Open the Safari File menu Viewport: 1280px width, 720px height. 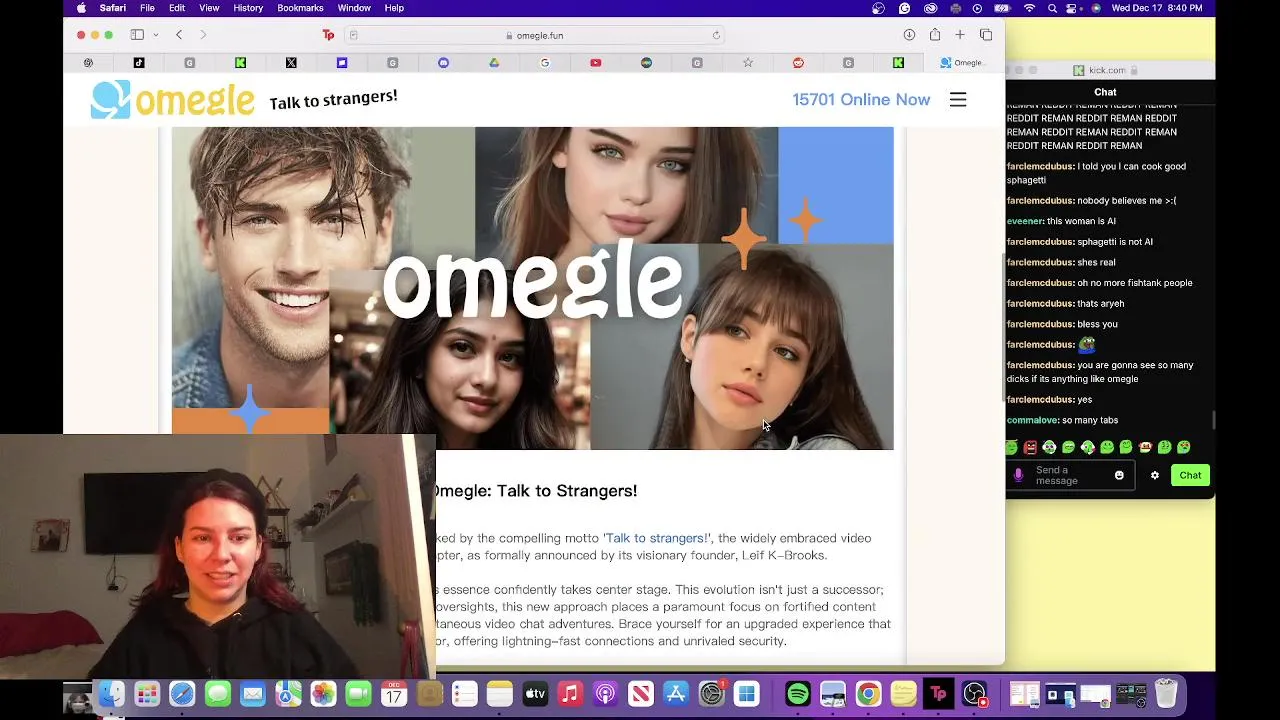(147, 8)
